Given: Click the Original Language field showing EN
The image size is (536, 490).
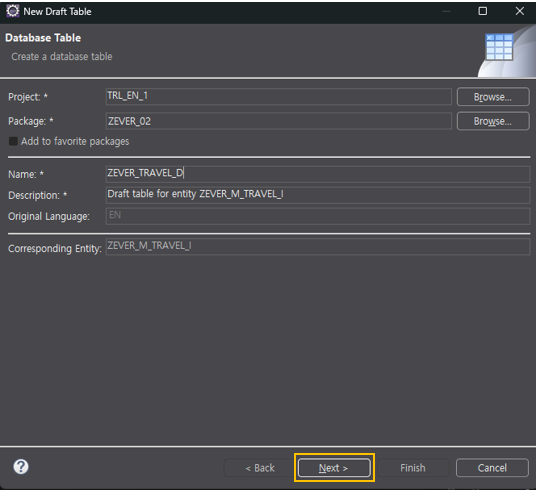Looking at the screenshot, I should pos(318,216).
